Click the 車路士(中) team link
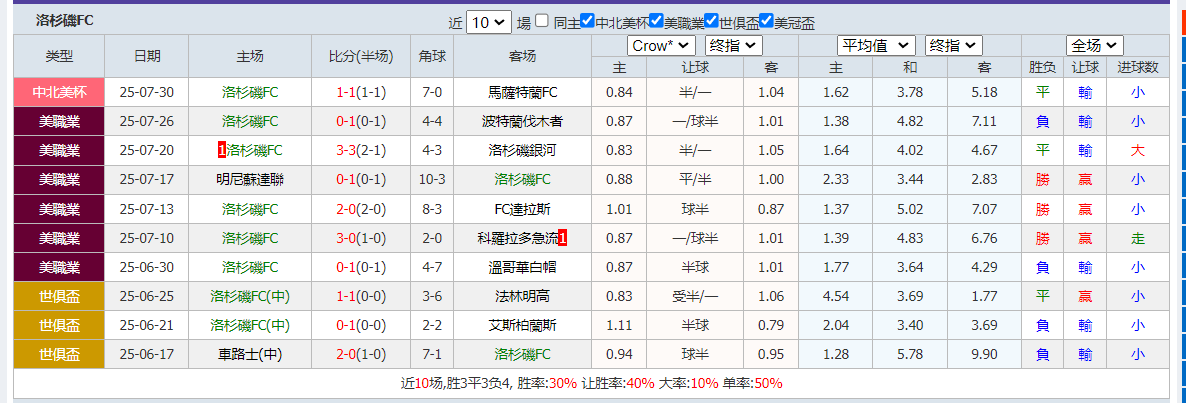Screen dimensions: 1186x403 tap(250, 354)
